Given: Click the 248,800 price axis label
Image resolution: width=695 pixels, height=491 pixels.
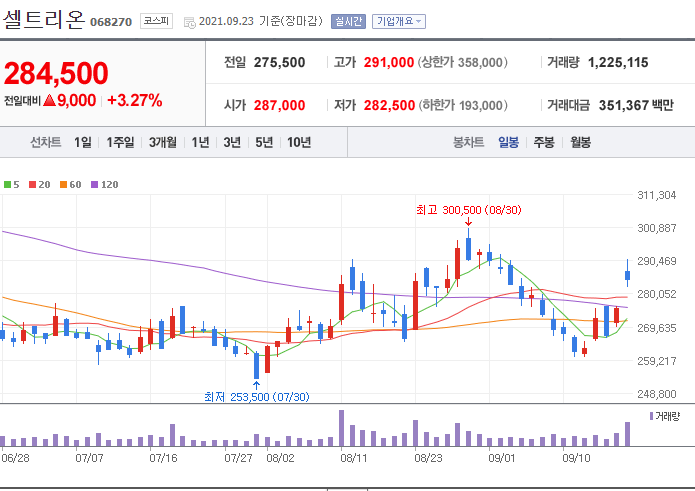Looking at the screenshot, I should point(656,394).
